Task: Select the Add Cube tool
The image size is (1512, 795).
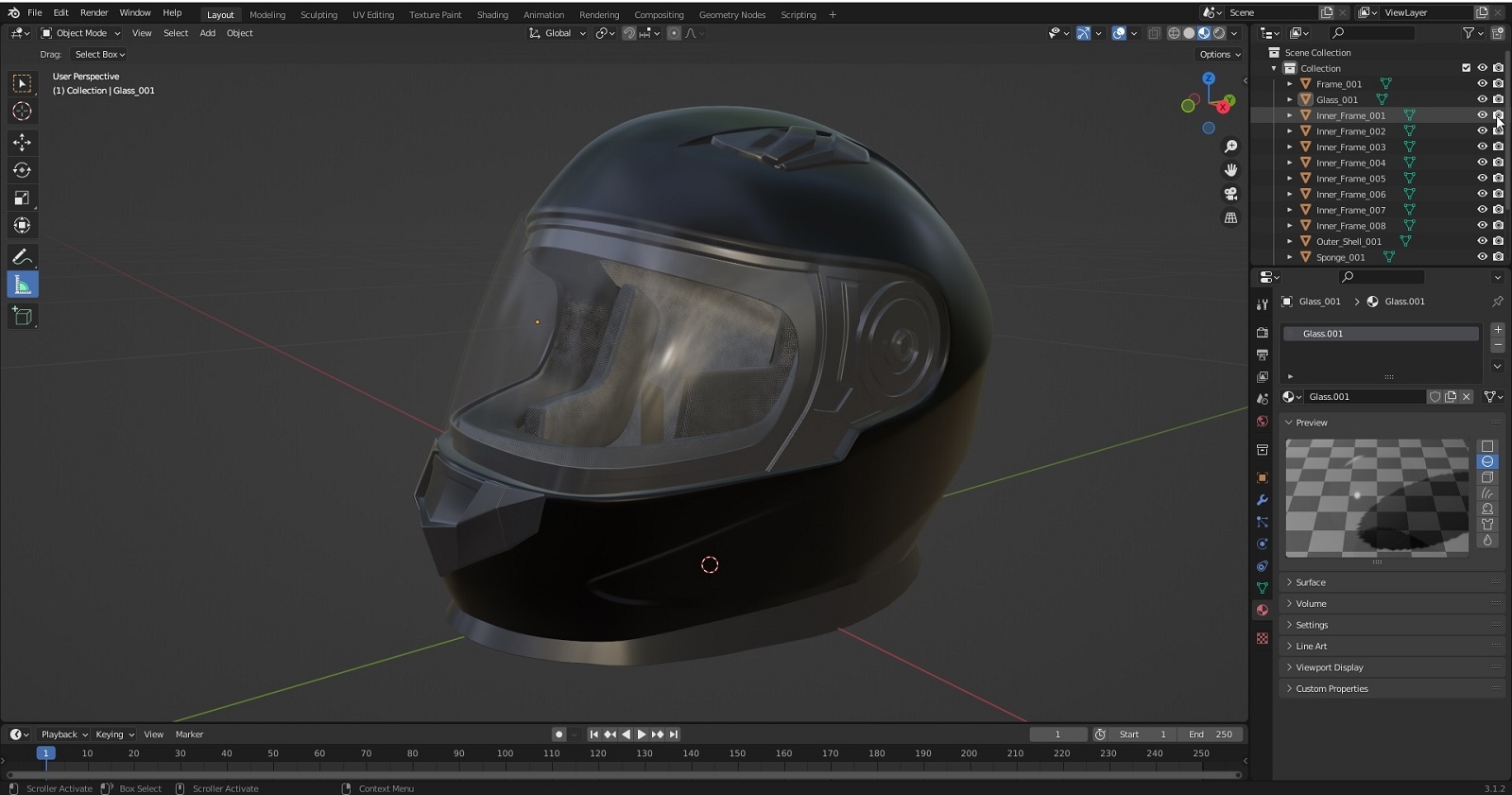Action: pos(22,316)
